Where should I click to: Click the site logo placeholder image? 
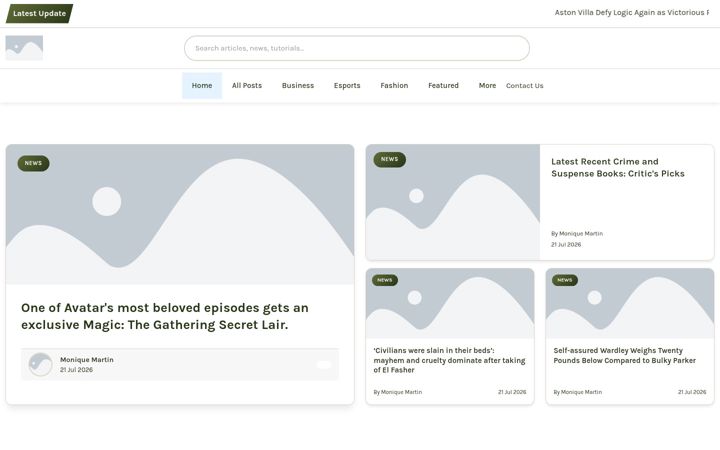point(24,48)
